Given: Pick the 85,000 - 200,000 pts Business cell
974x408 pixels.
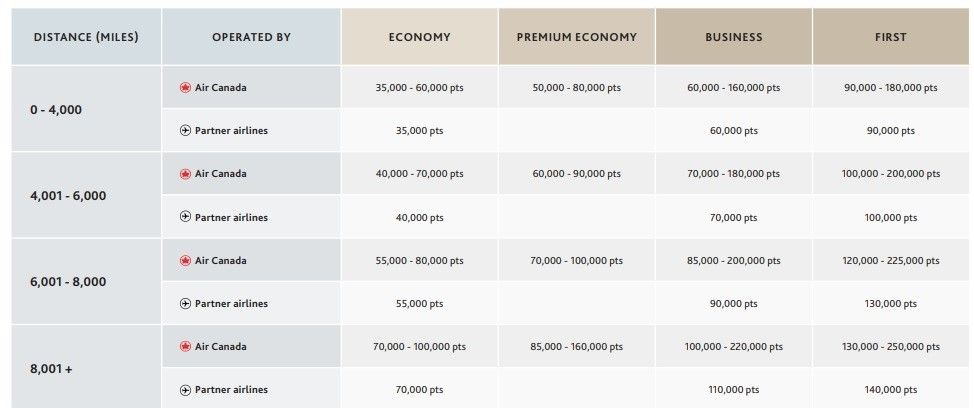Looking at the screenshot, I should [736, 261].
